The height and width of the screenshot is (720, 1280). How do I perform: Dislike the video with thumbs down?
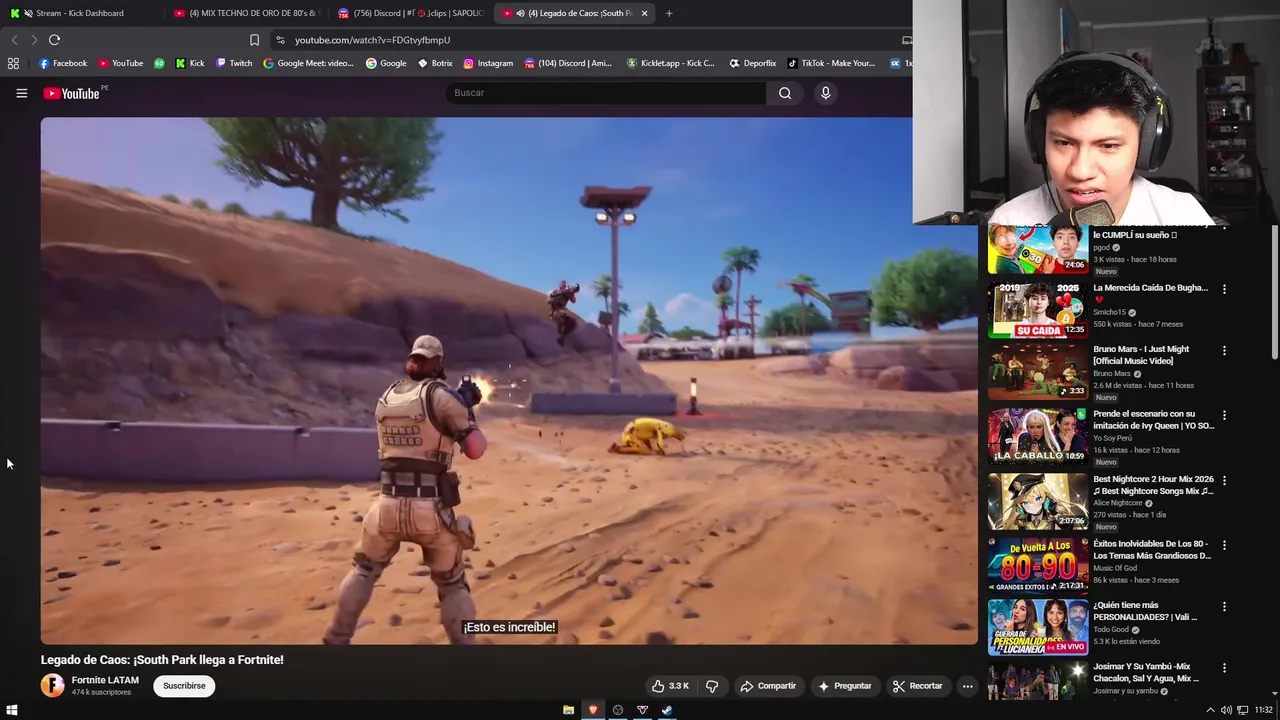click(x=712, y=686)
